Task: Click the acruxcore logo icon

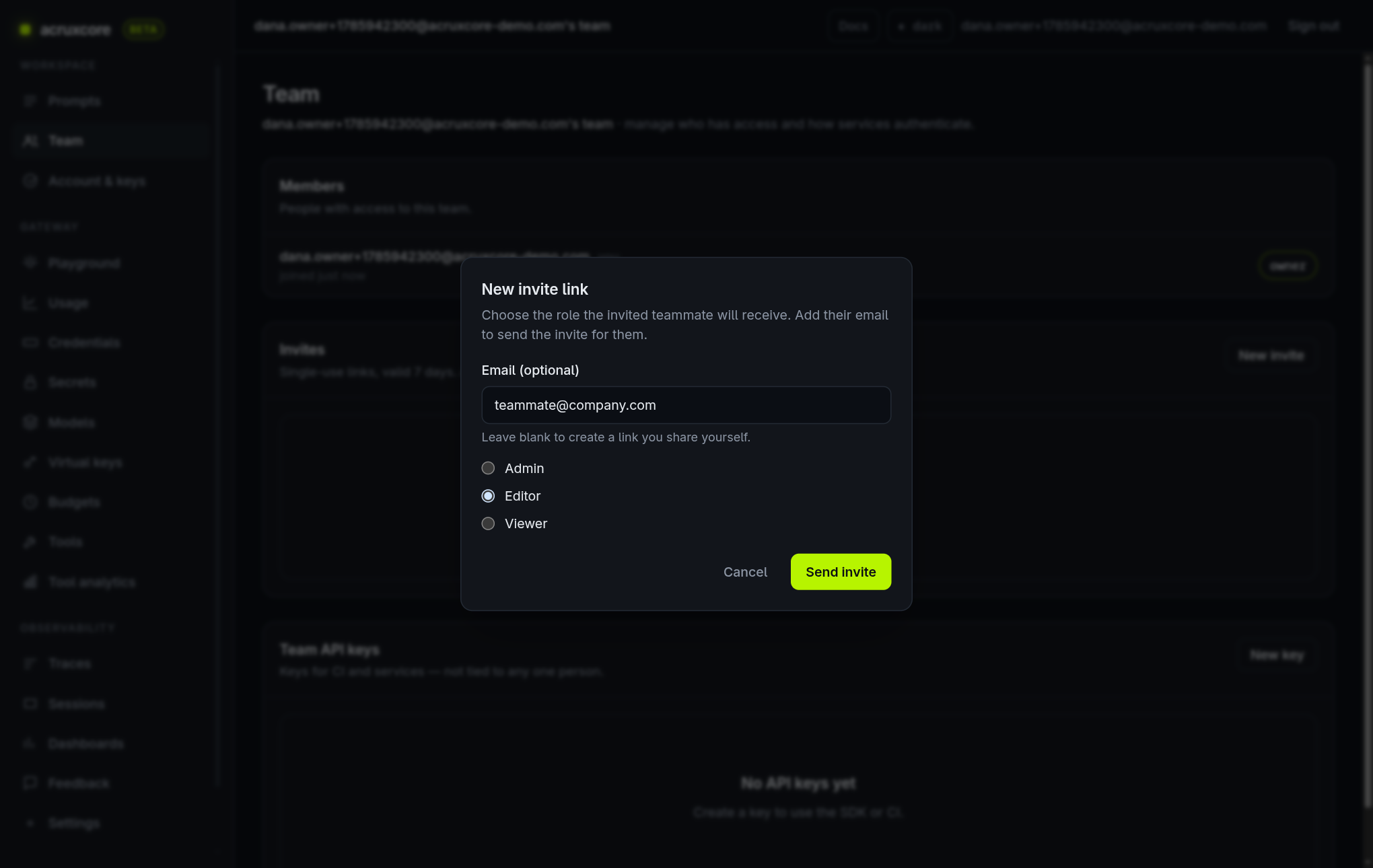Action: pyautogui.click(x=26, y=30)
